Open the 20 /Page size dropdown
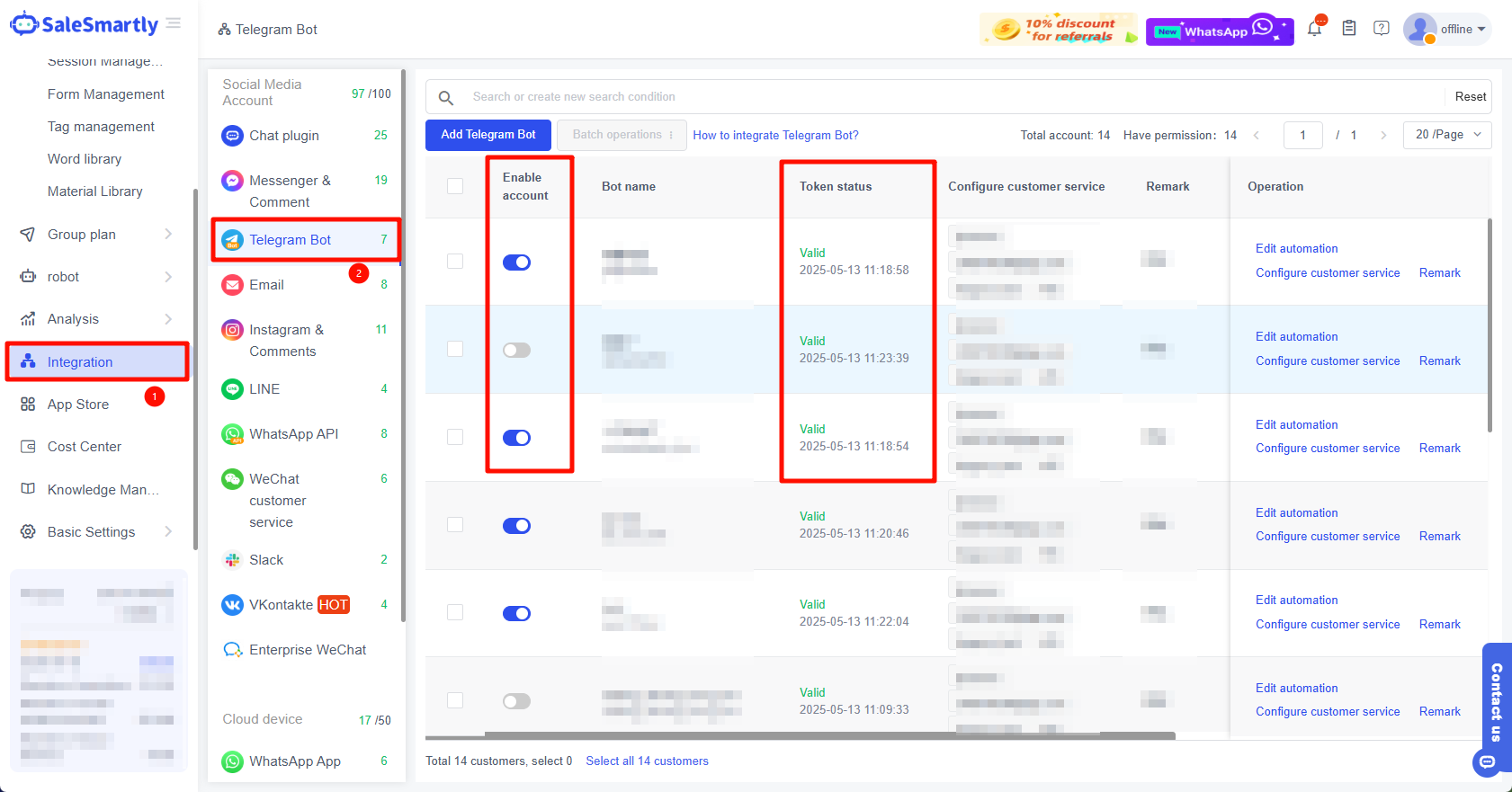Viewport: 1512px width, 792px height. 1447,135
